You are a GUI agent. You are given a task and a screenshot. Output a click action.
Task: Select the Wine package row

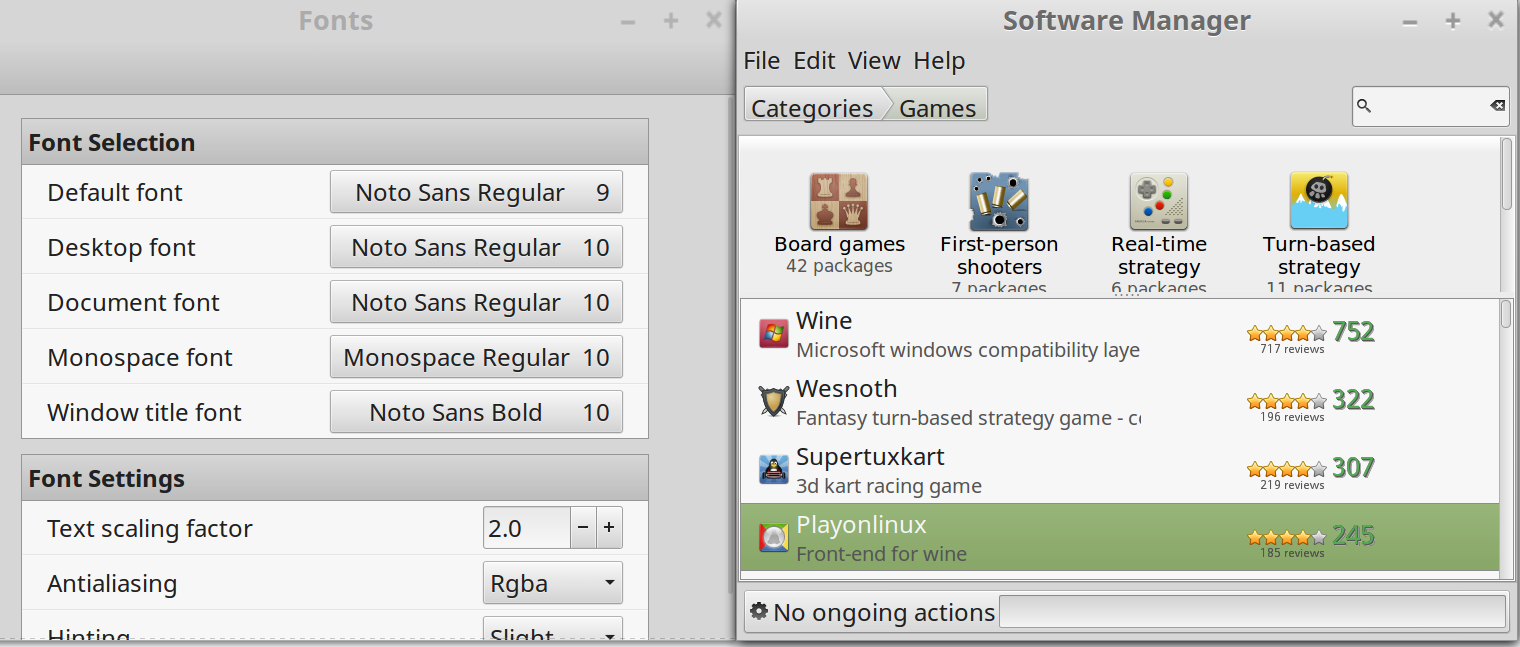tap(1120, 334)
